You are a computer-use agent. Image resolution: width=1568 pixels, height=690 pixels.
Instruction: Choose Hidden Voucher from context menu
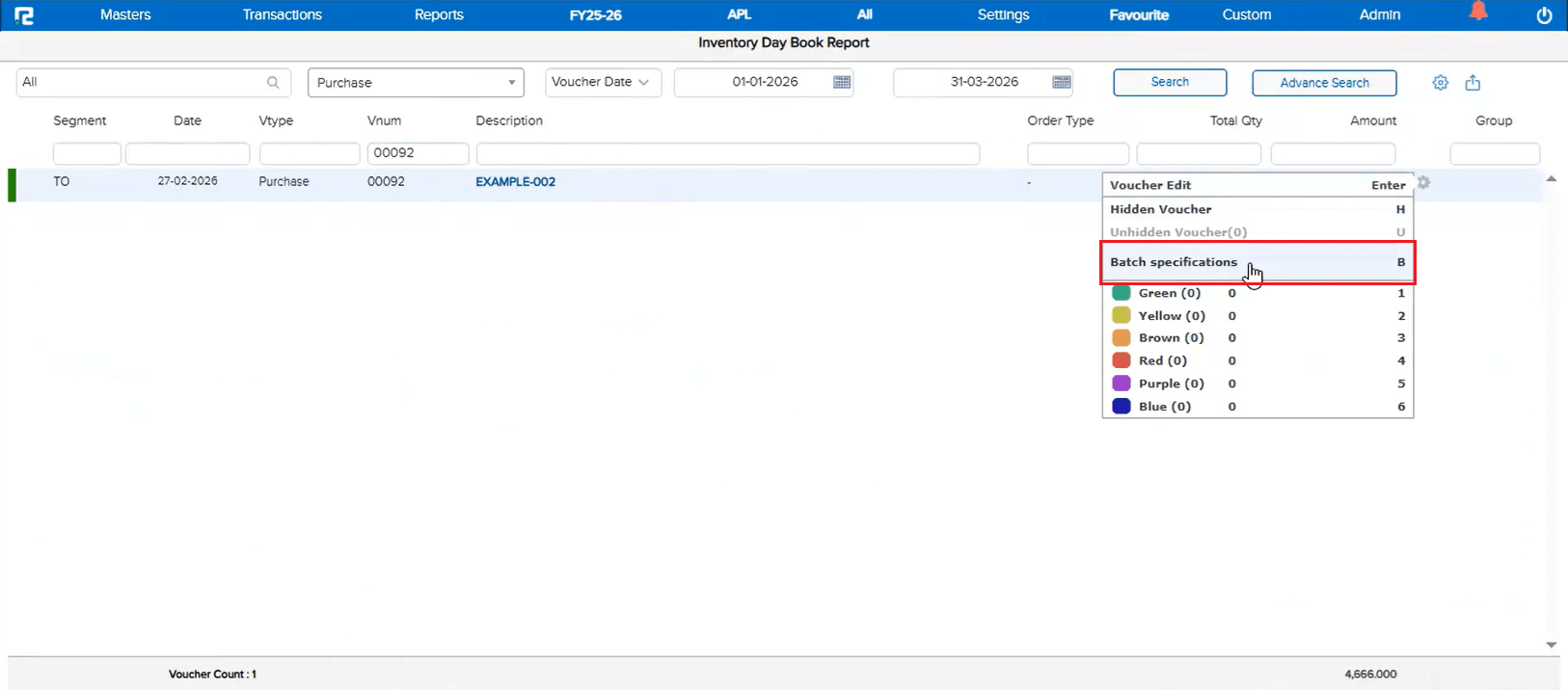click(x=1257, y=209)
